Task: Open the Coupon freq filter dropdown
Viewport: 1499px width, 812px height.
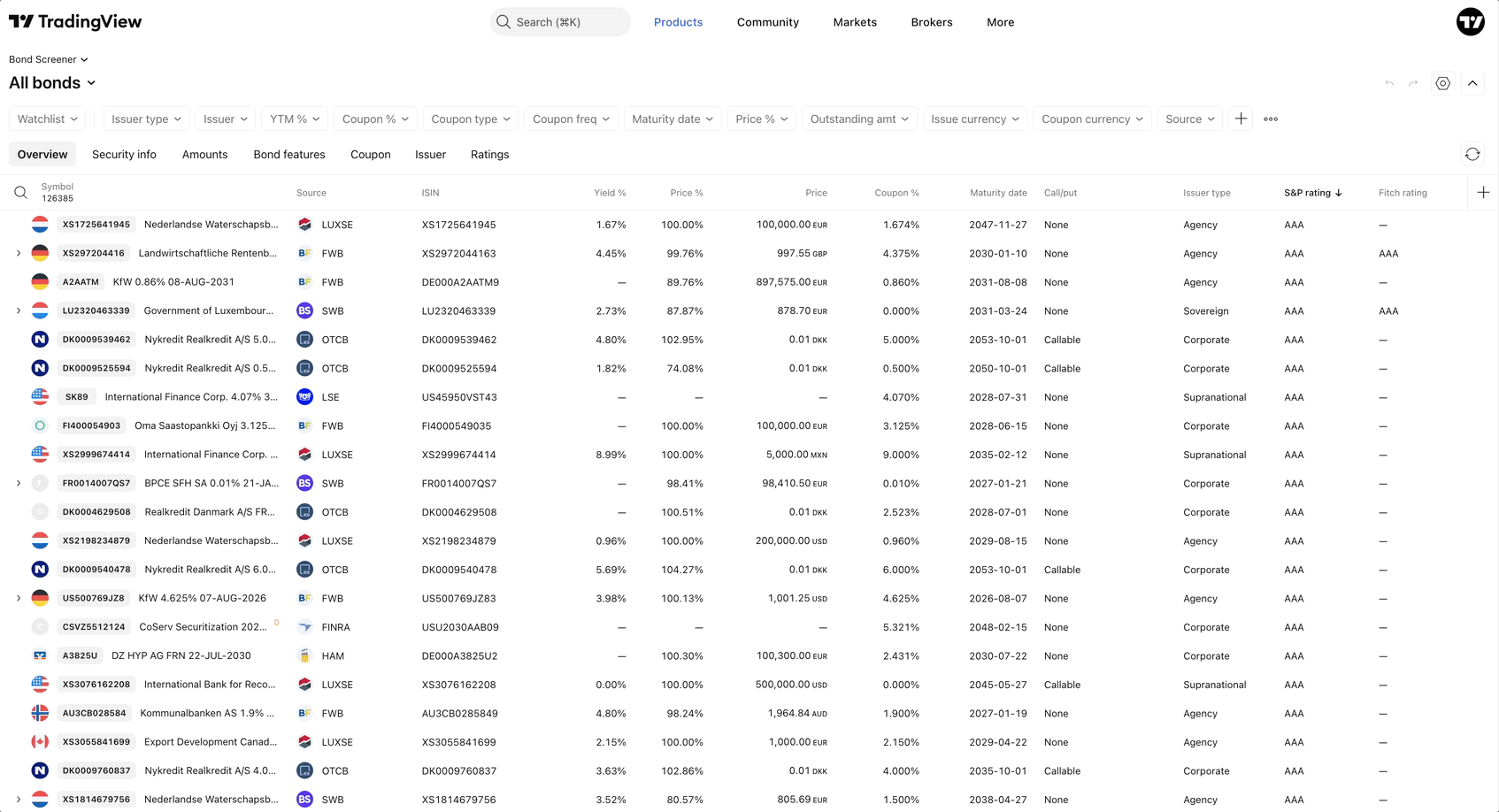Action: (x=571, y=119)
